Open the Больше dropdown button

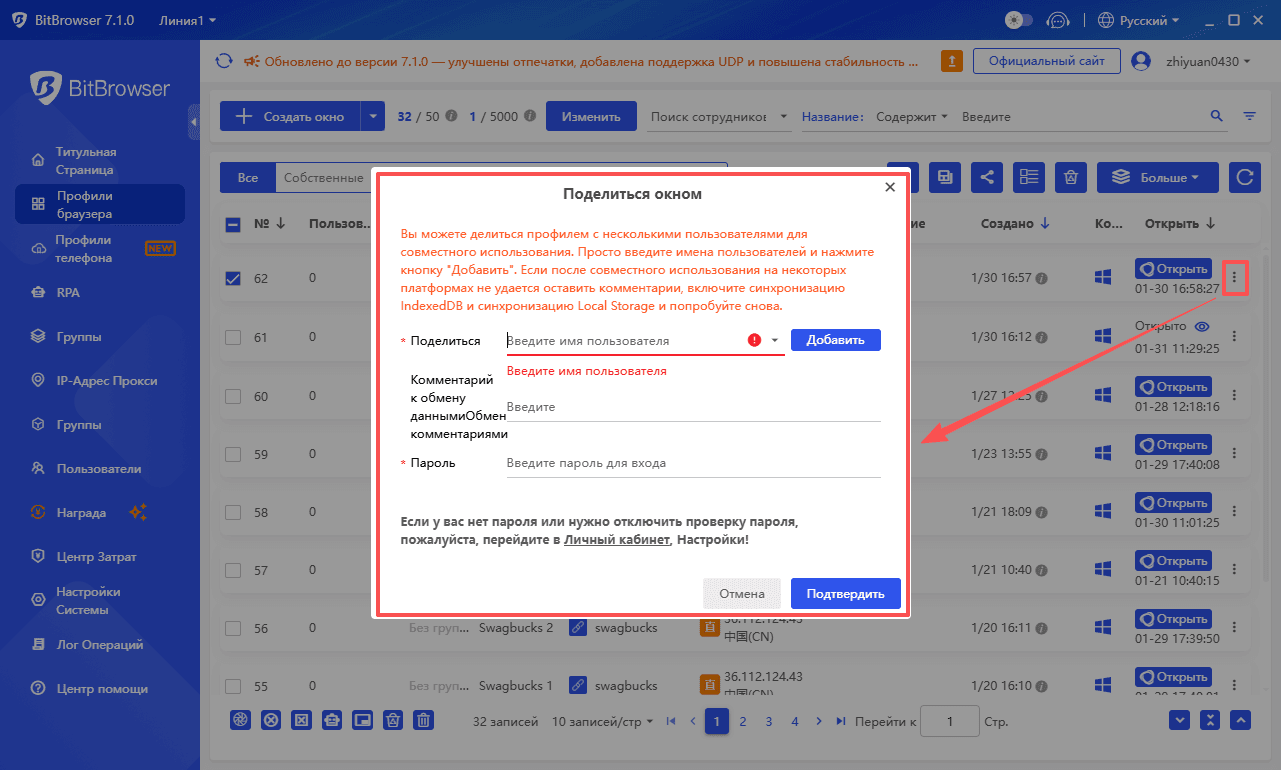pyautogui.click(x=1158, y=177)
